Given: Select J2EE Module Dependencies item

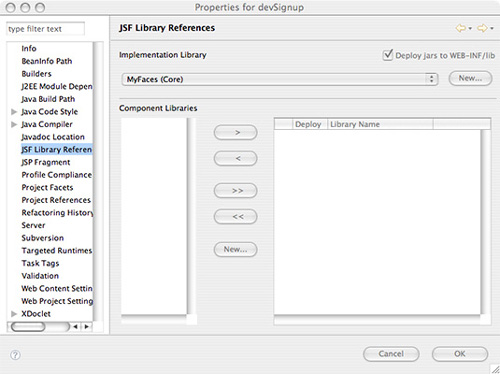Looking at the screenshot, I should (57, 86).
